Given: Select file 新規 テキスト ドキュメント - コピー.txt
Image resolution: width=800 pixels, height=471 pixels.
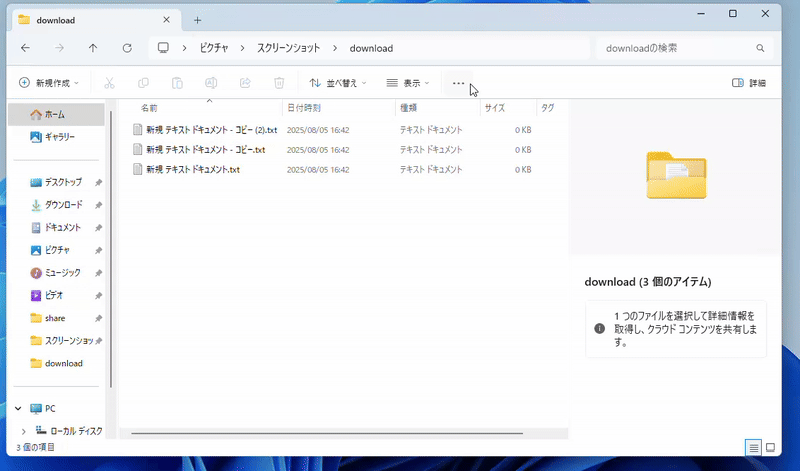Looking at the screenshot, I should [x=206, y=150].
